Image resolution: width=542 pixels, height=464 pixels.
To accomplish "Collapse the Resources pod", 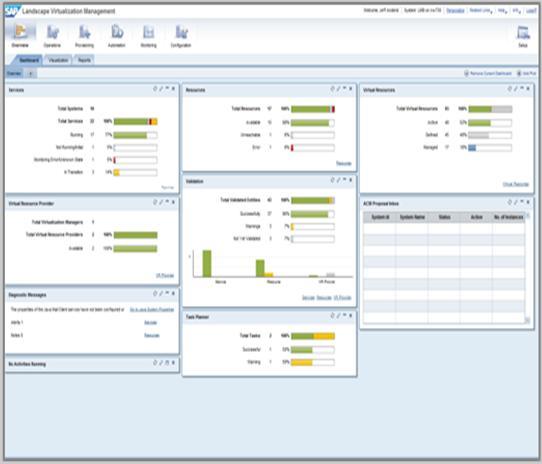I will (345, 89).
